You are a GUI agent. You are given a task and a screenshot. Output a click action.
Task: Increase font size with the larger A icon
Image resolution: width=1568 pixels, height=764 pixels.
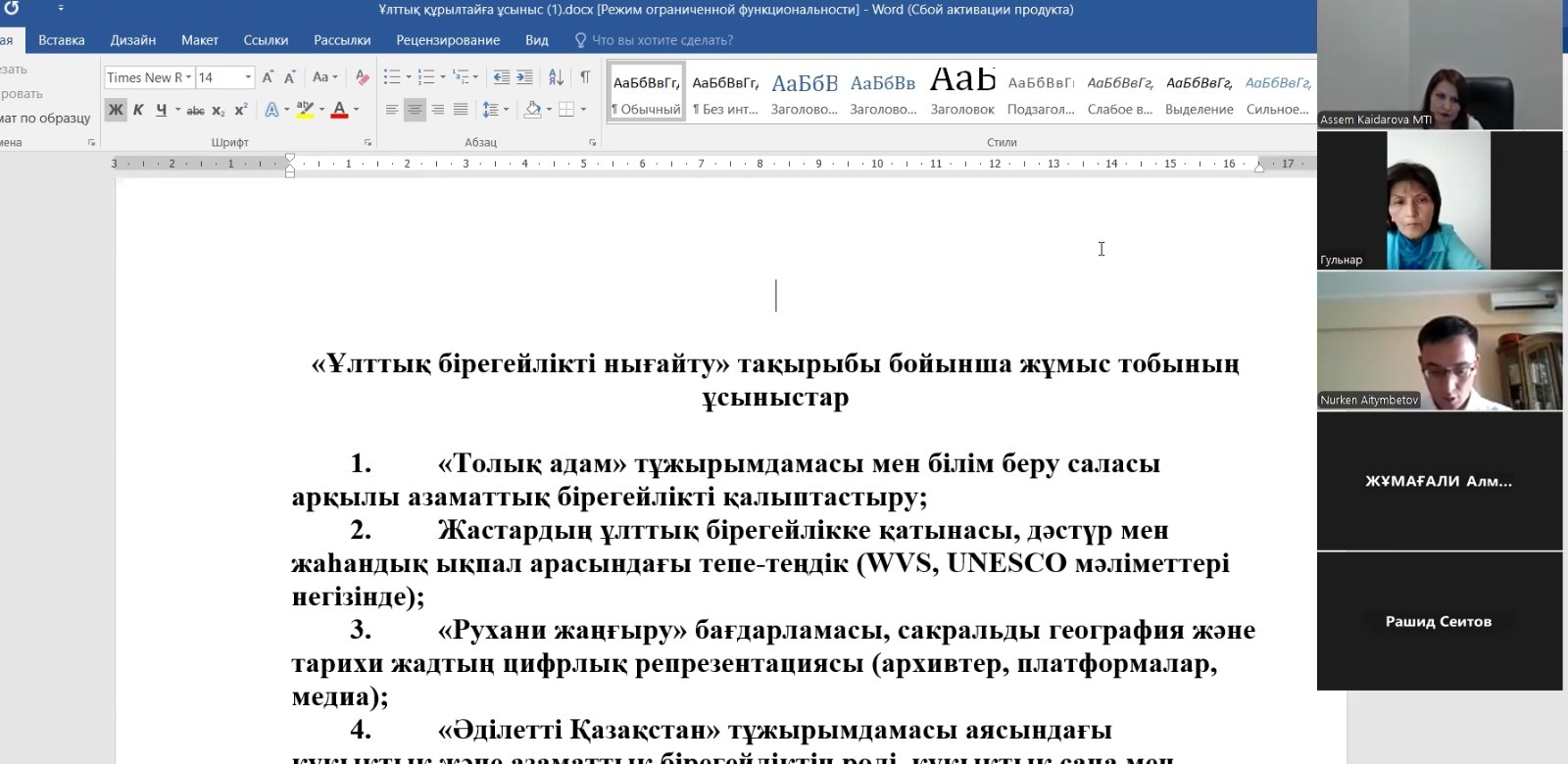click(268, 77)
